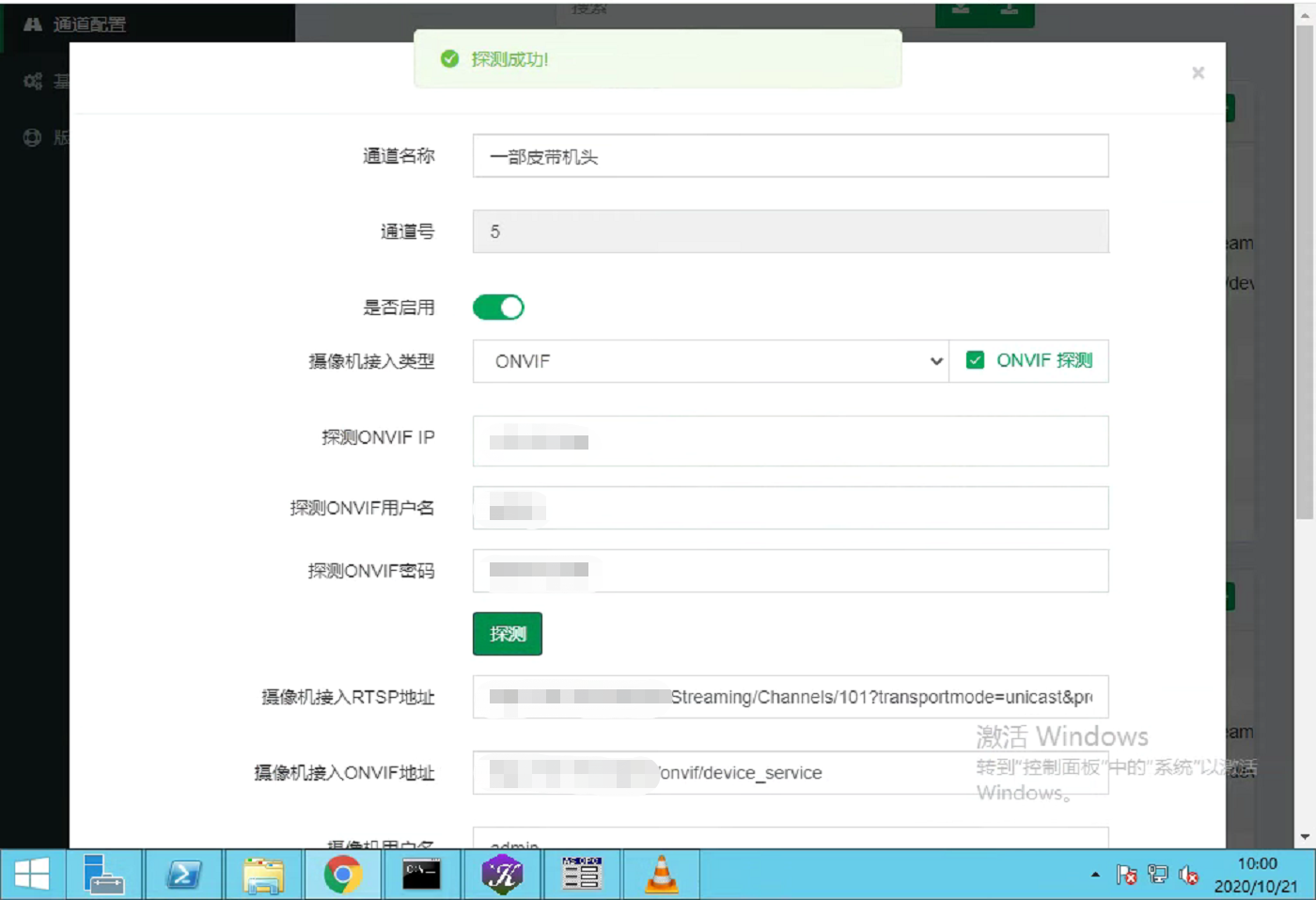
Task: Close the channel edit dialog
Action: pyautogui.click(x=1198, y=72)
